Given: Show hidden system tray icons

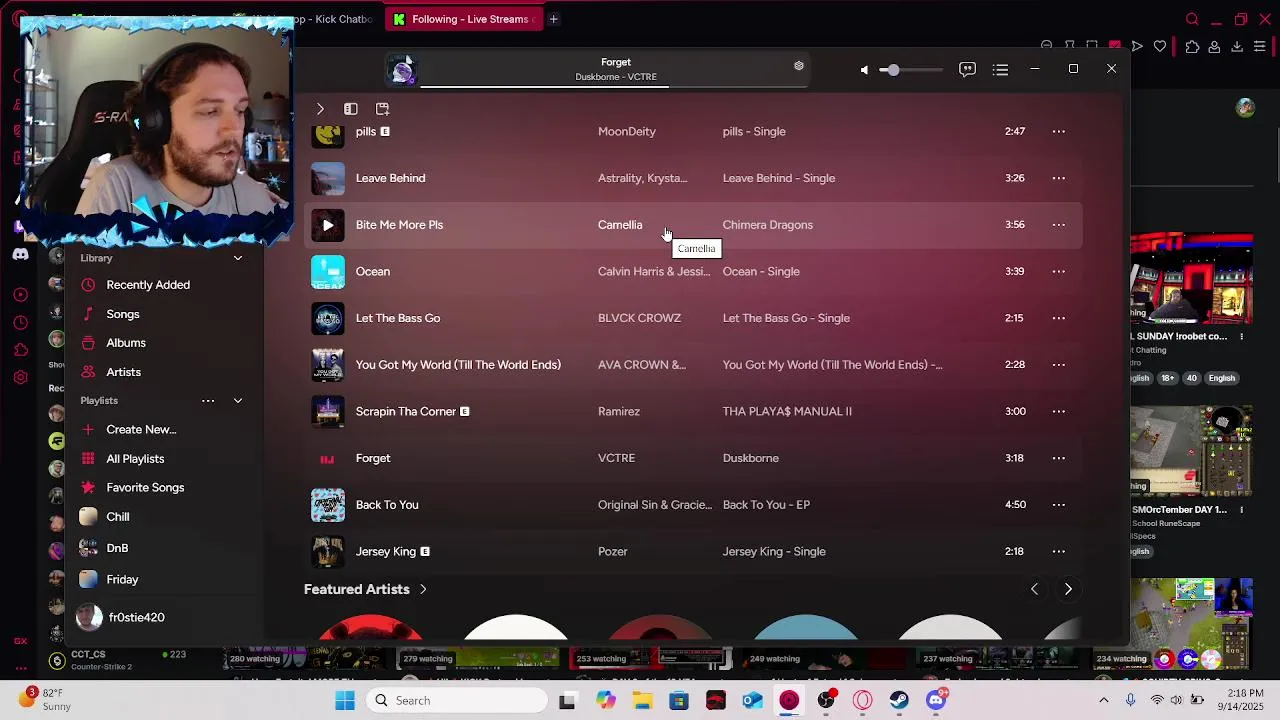Looking at the screenshot, I should (1103, 701).
